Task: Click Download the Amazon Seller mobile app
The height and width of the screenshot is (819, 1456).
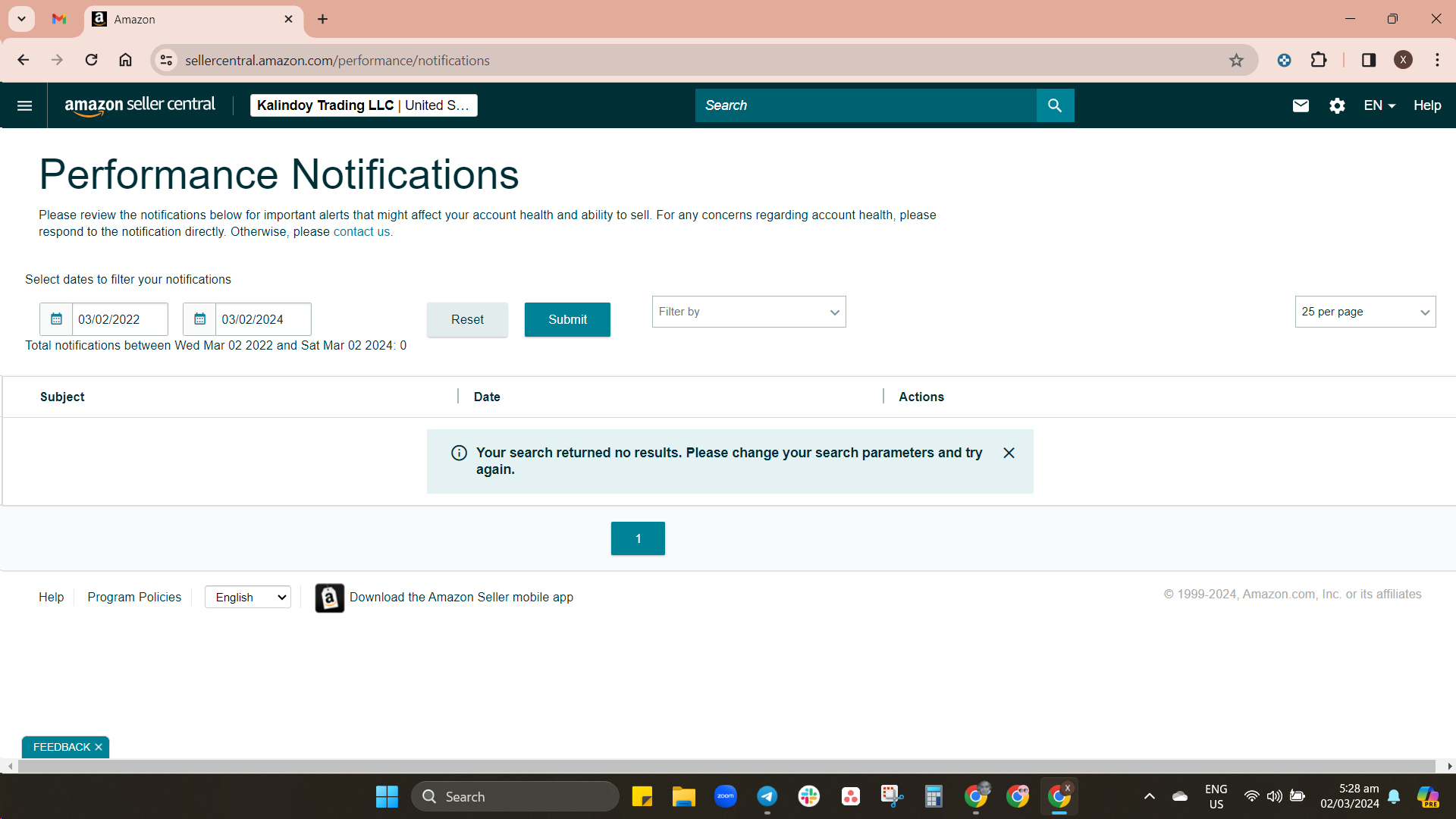Action: tap(461, 598)
